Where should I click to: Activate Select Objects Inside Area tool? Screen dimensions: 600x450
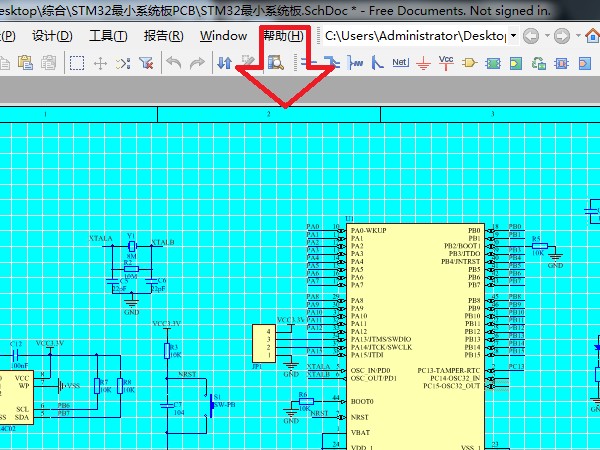coord(77,63)
